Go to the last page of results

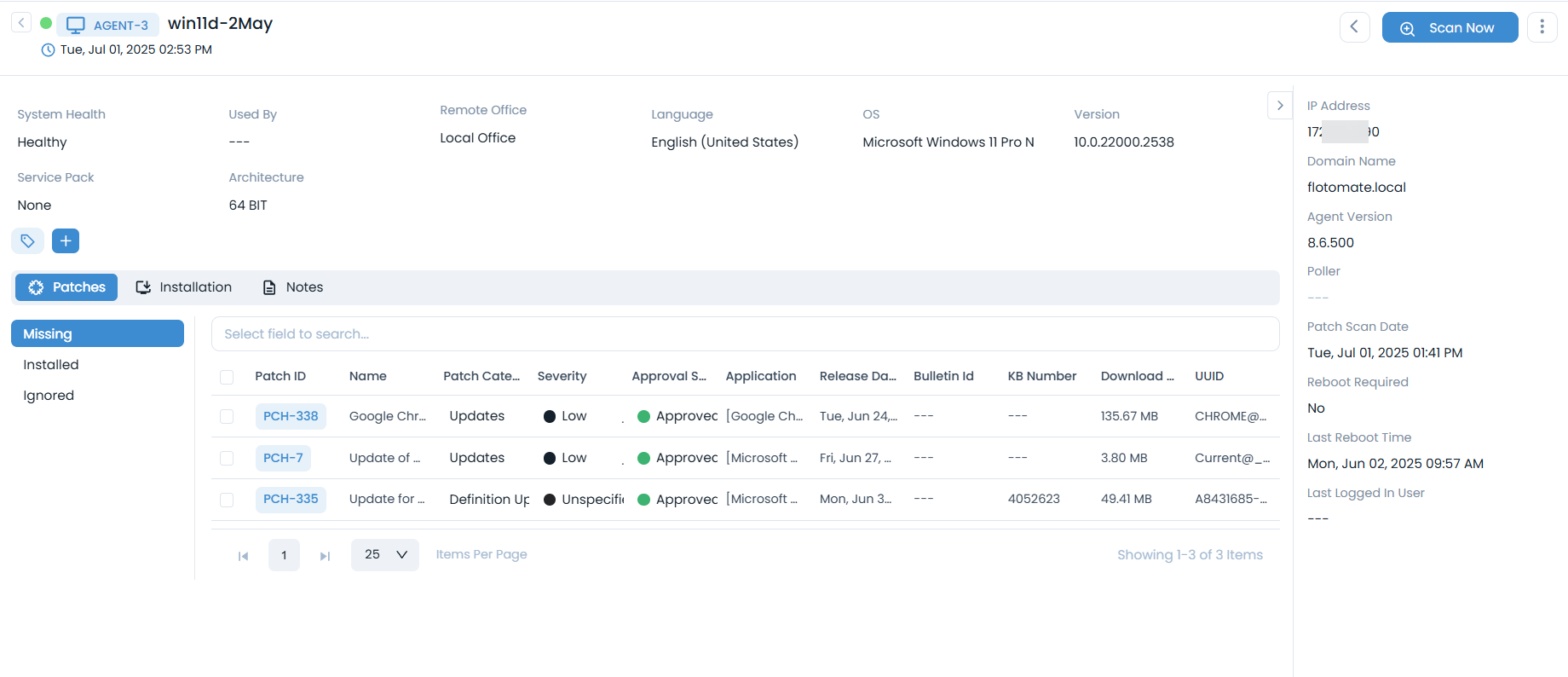tap(325, 556)
